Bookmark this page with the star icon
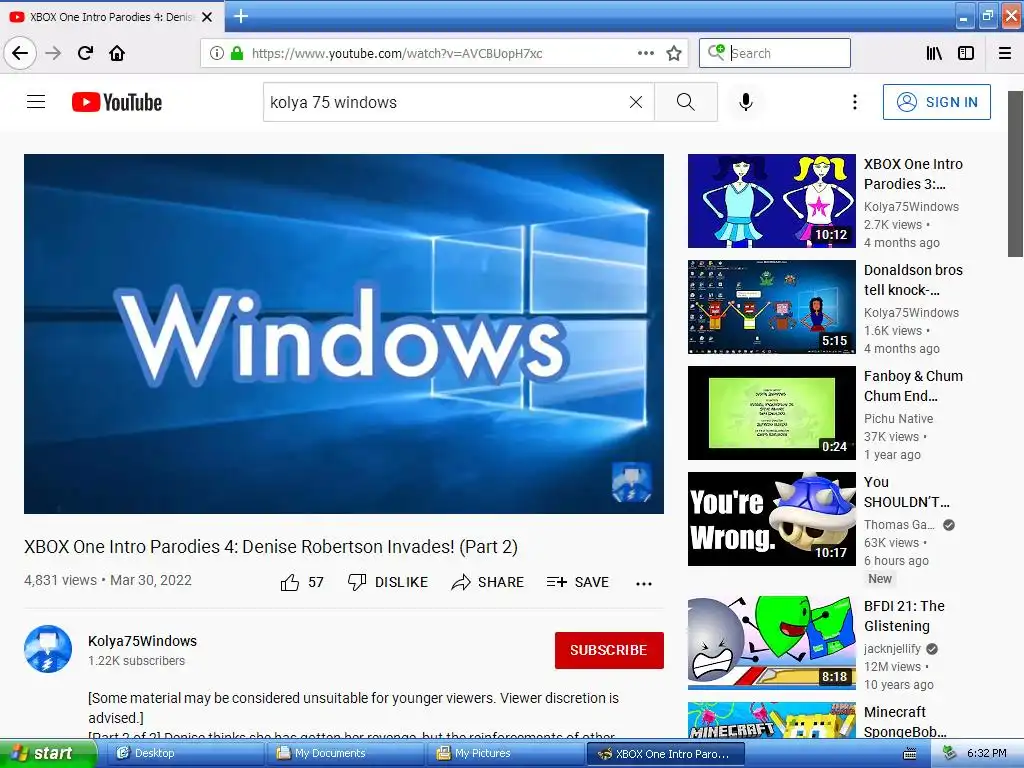The width and height of the screenshot is (1024, 768). coord(674,53)
